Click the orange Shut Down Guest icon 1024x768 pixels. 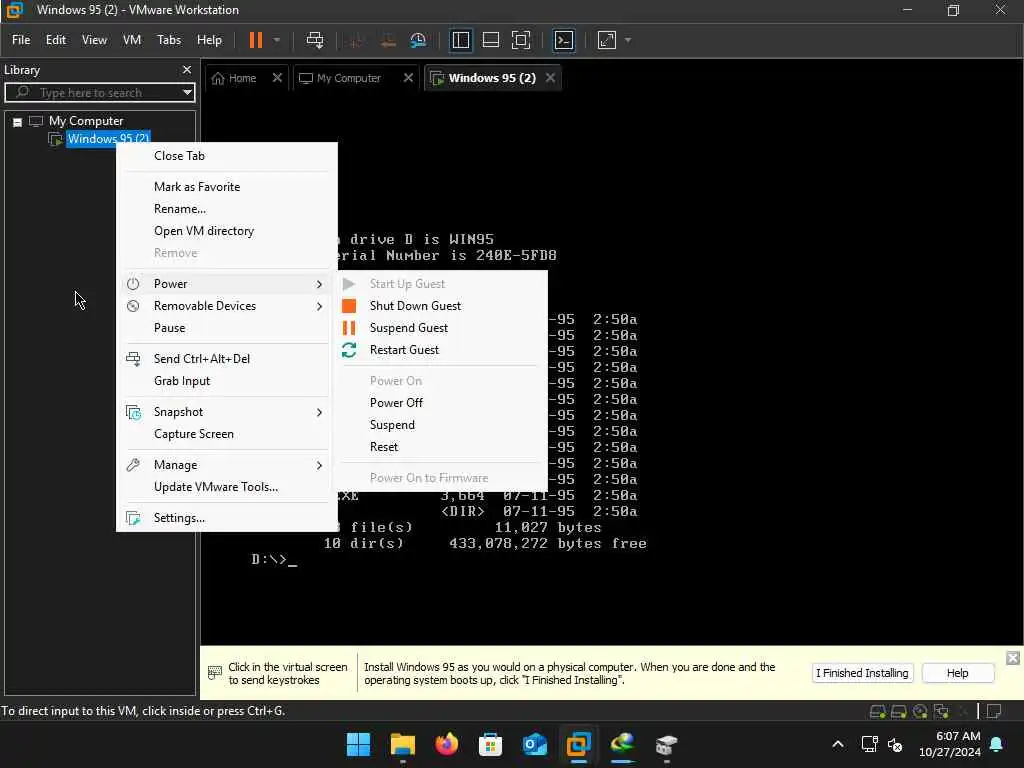(x=349, y=306)
